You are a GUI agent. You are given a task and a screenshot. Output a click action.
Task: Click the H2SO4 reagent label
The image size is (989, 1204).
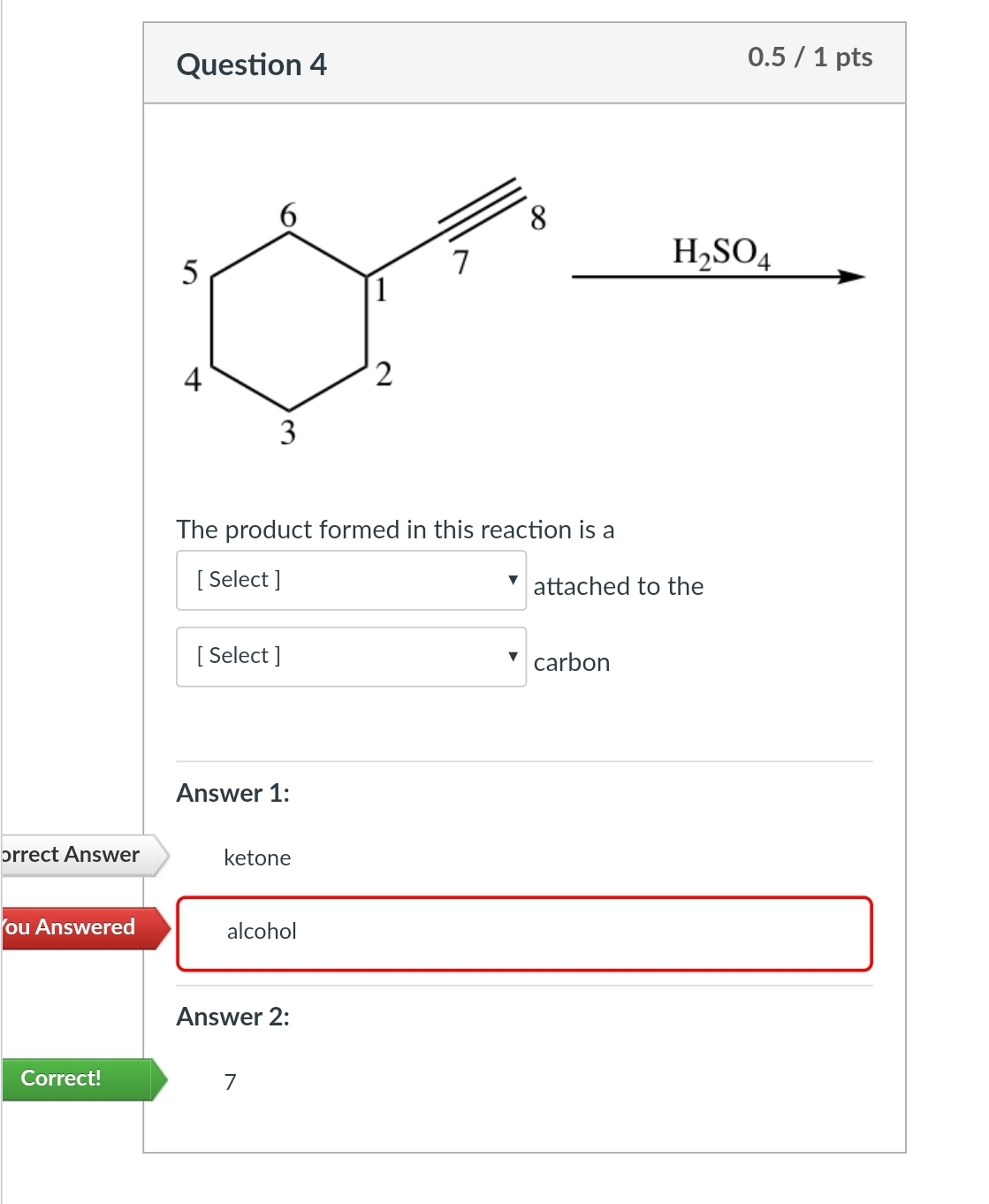[x=720, y=252]
